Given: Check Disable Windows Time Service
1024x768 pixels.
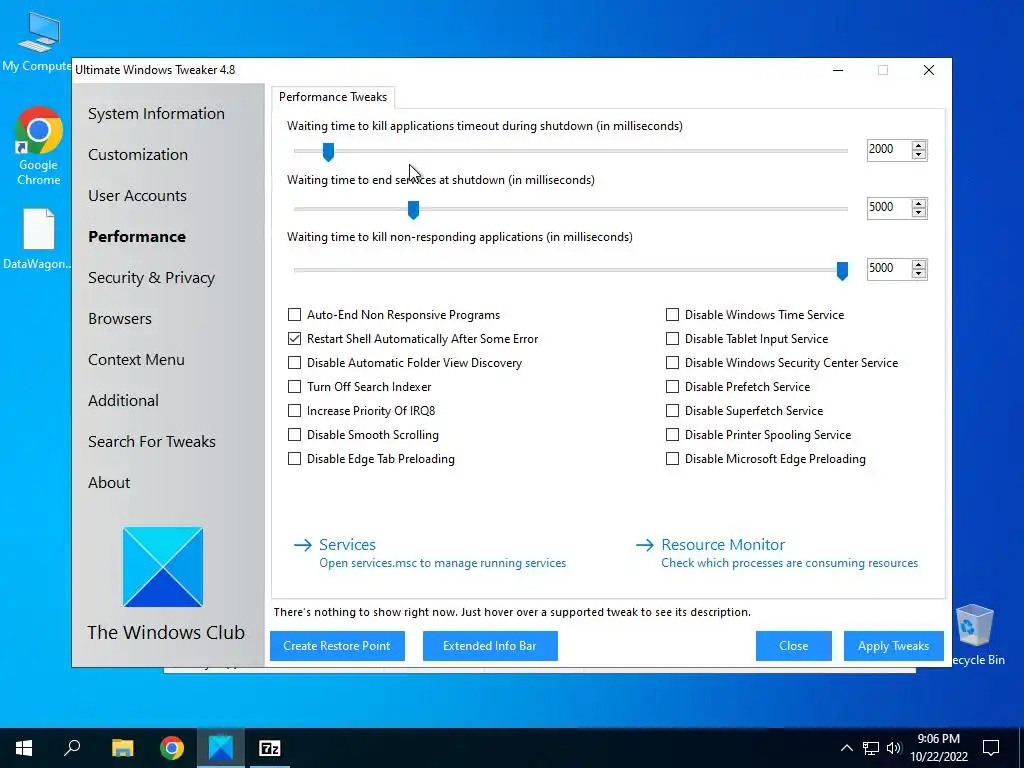Looking at the screenshot, I should [672, 315].
